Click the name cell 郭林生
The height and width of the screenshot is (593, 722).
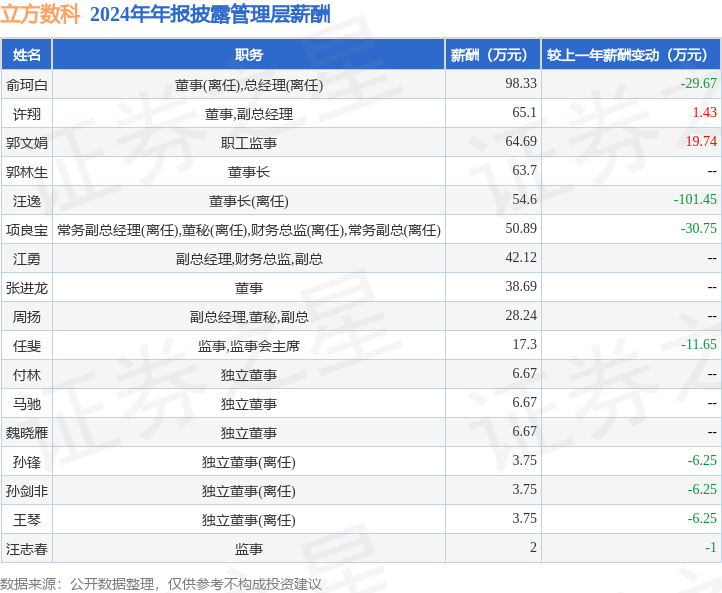pos(27,172)
